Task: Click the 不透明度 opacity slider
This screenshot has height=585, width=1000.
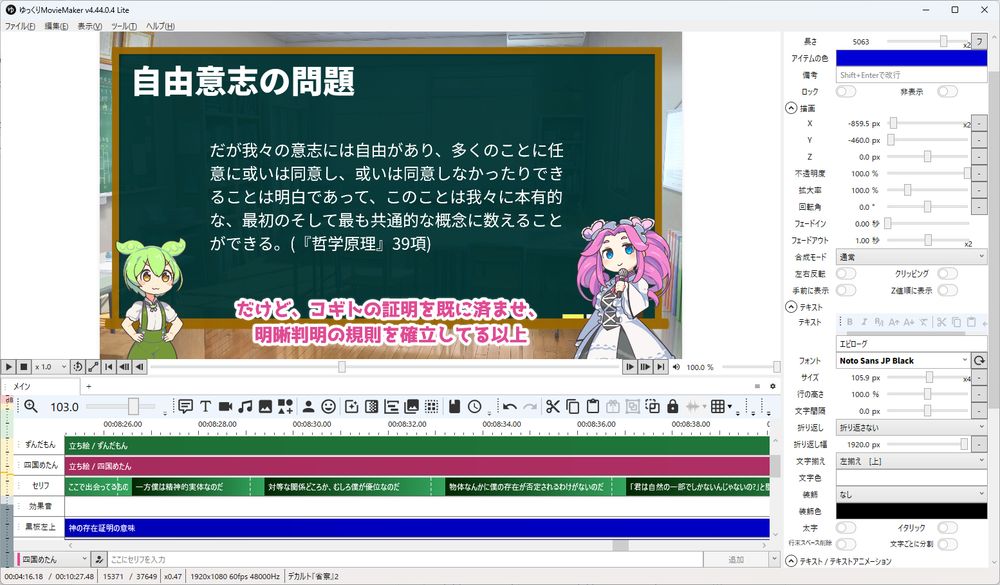Action: (928, 174)
